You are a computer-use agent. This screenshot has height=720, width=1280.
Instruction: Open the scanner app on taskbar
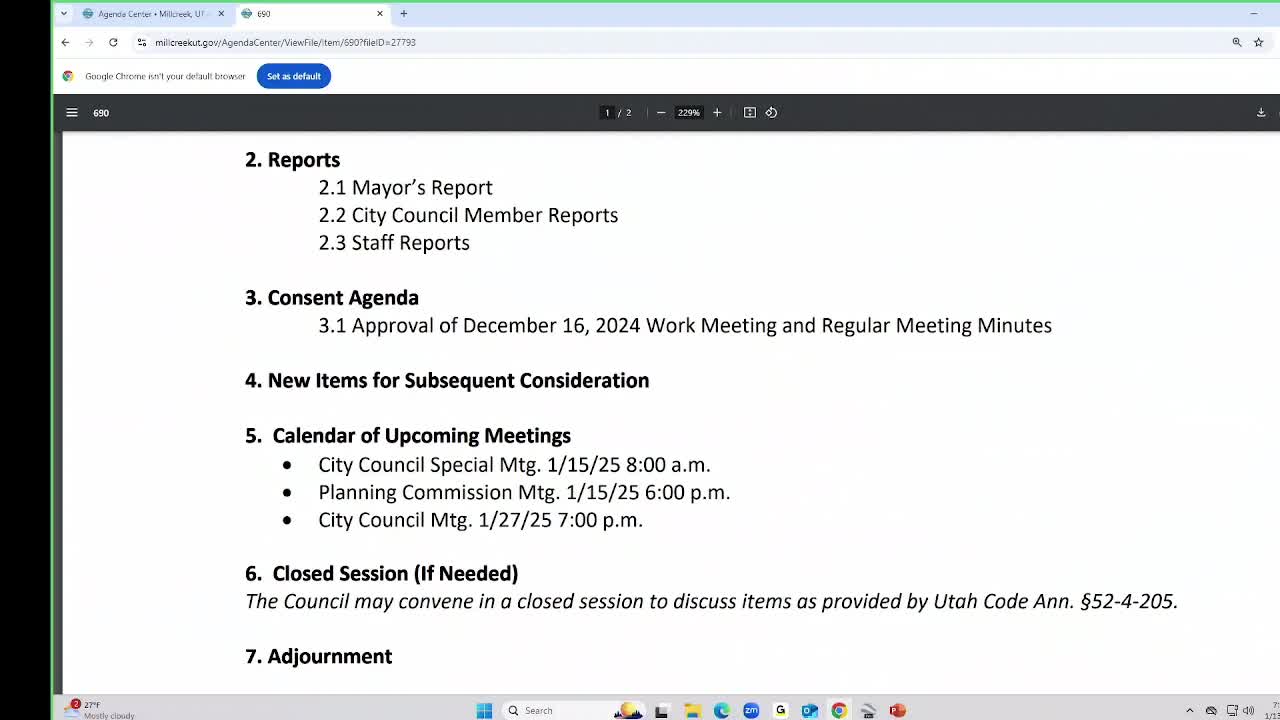868,711
